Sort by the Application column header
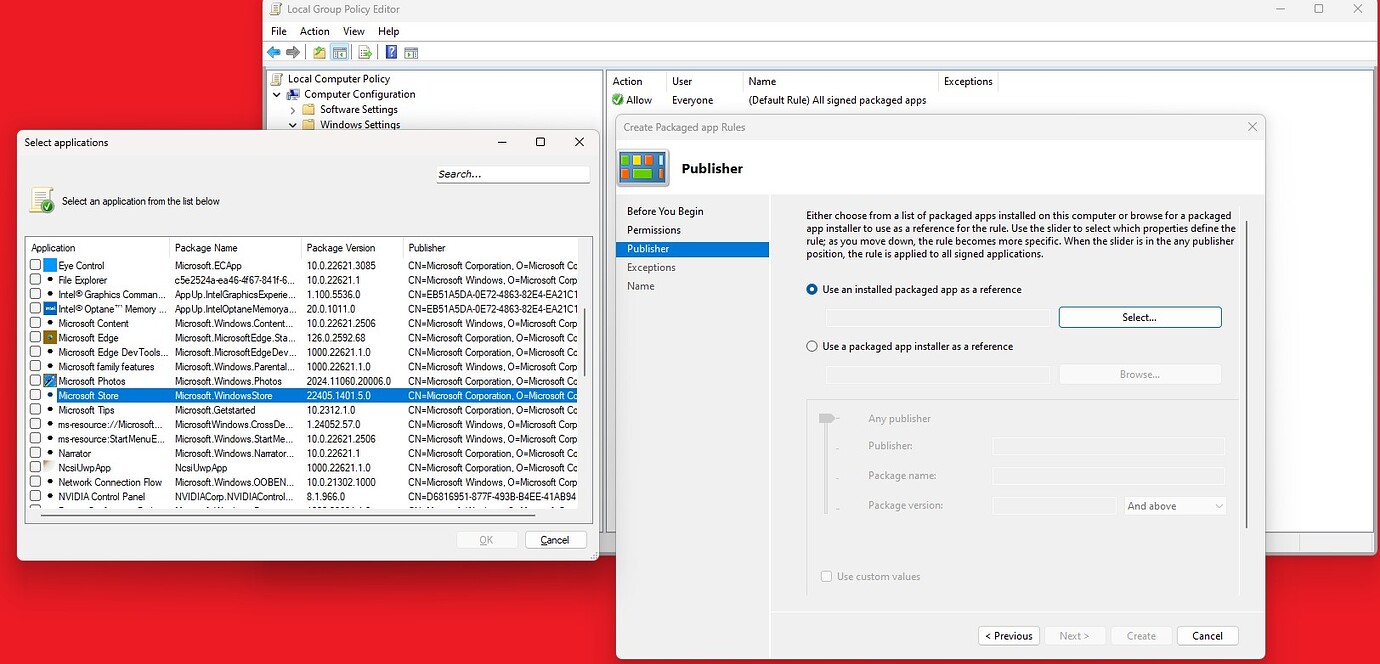Image resolution: width=1380 pixels, height=664 pixels. [97, 248]
